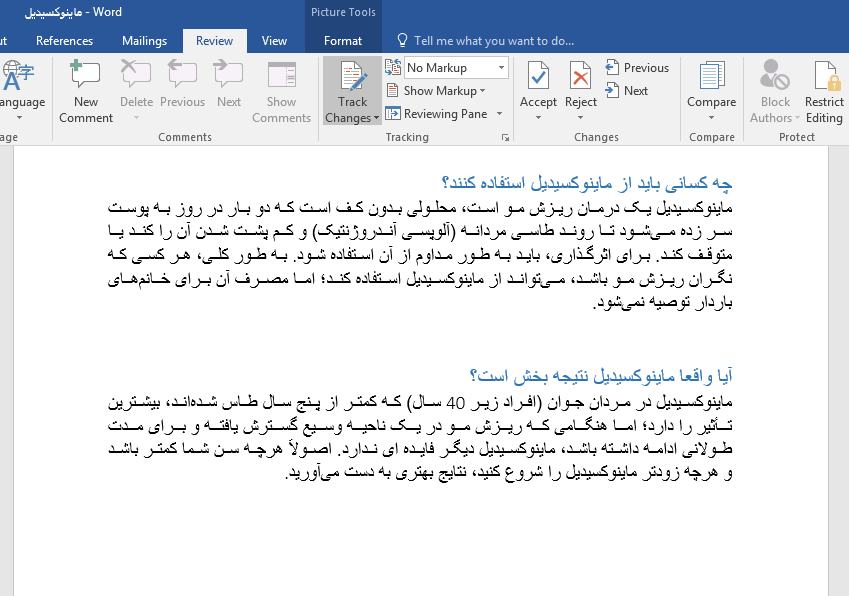The height and width of the screenshot is (596, 849).
Task: Expand the Compare dropdown arrow
Action: pos(711,117)
